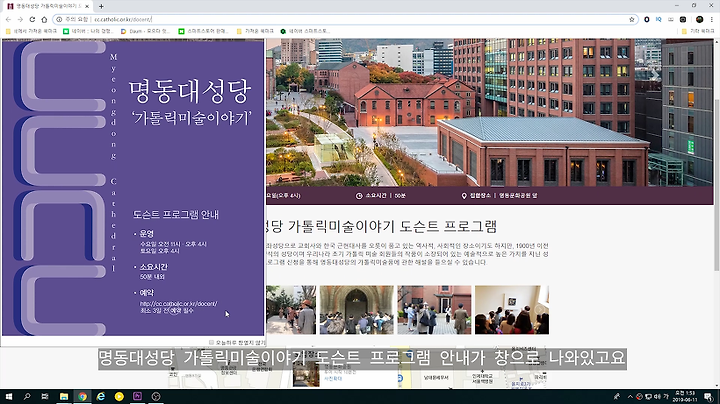Image resolution: width=720 pixels, height=404 pixels.
Task: Open the volume control in system tray
Action: click(x=657, y=397)
